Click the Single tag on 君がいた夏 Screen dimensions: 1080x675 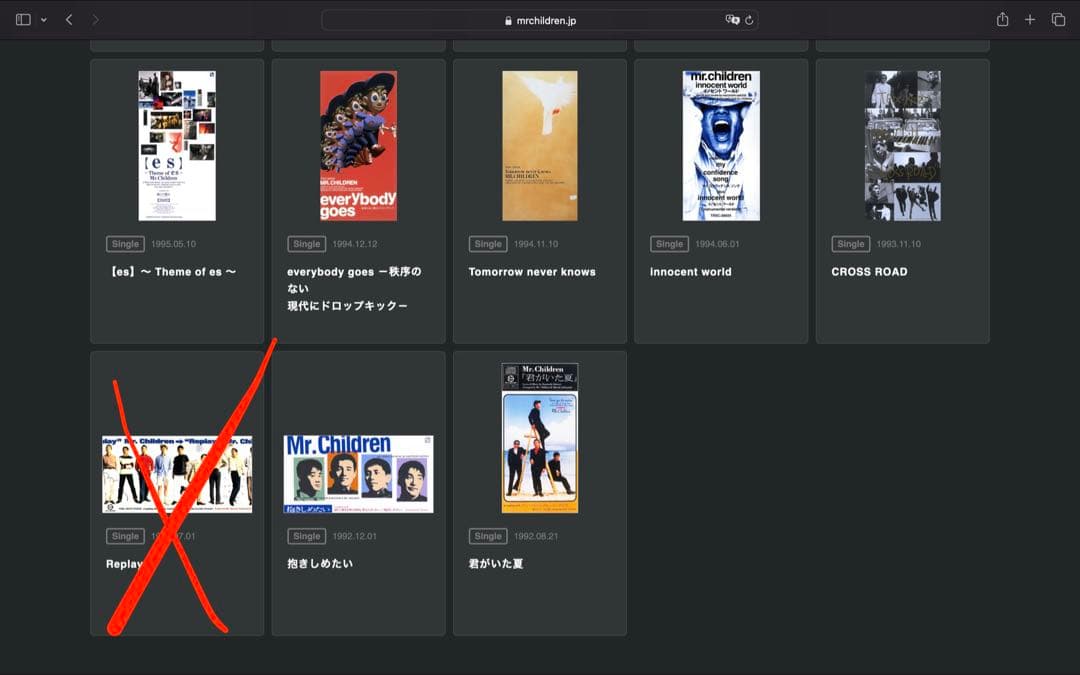coord(488,536)
